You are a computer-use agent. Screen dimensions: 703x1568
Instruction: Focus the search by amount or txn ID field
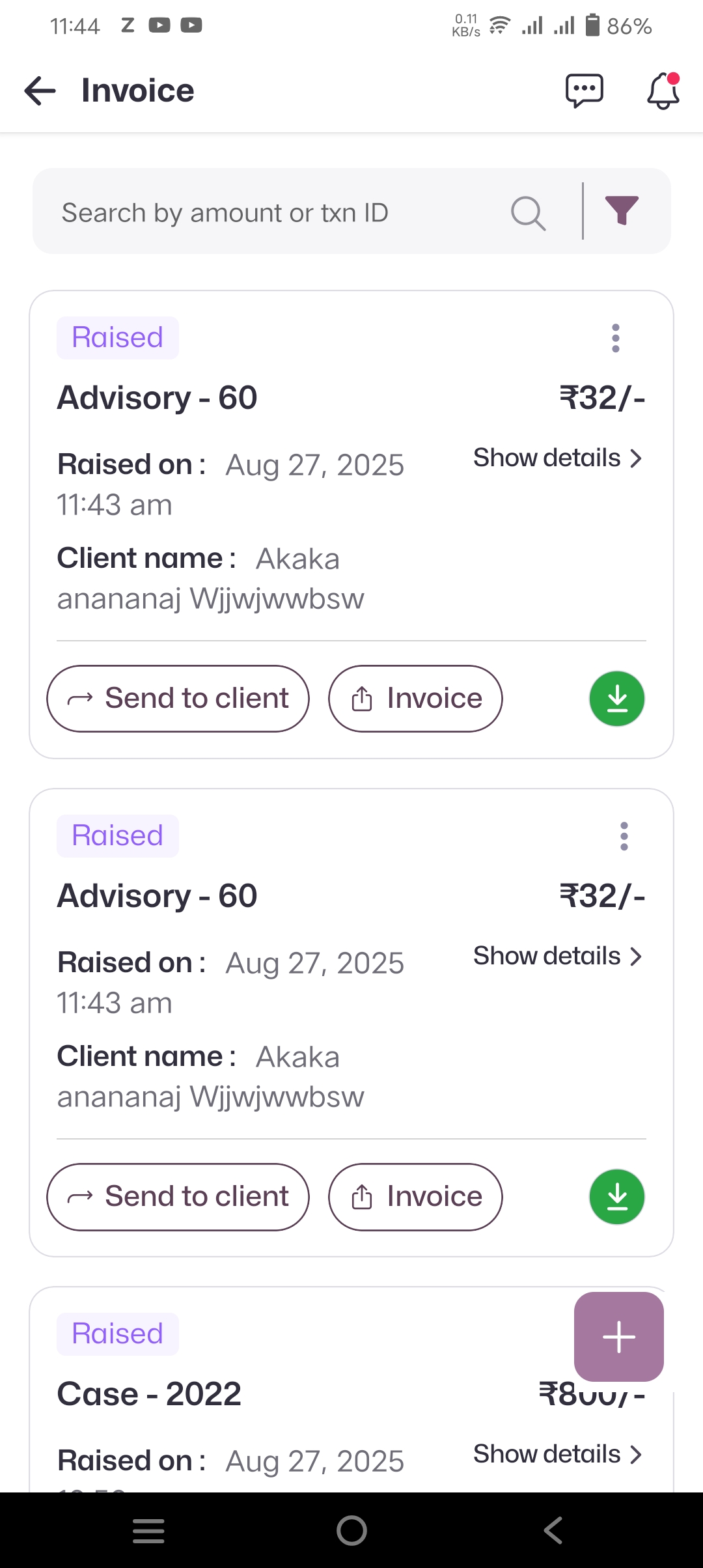(273, 212)
